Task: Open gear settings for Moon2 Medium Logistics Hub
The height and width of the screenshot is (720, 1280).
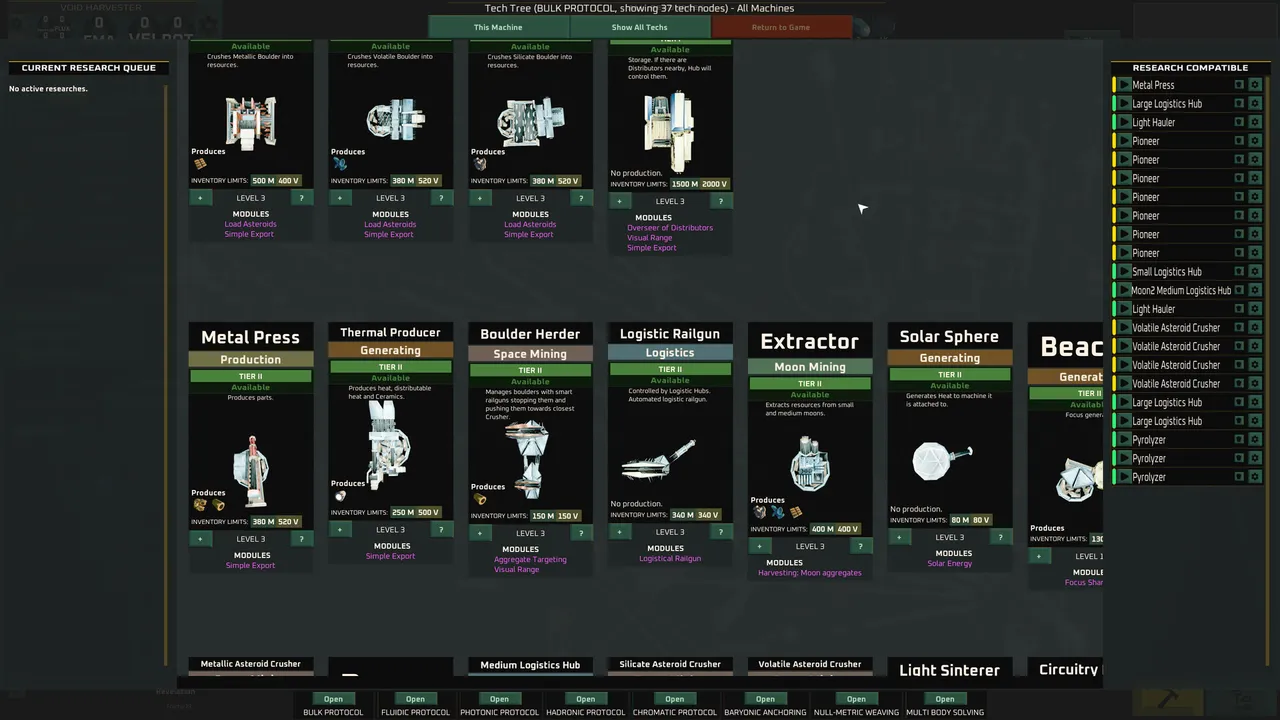Action: [1255, 290]
